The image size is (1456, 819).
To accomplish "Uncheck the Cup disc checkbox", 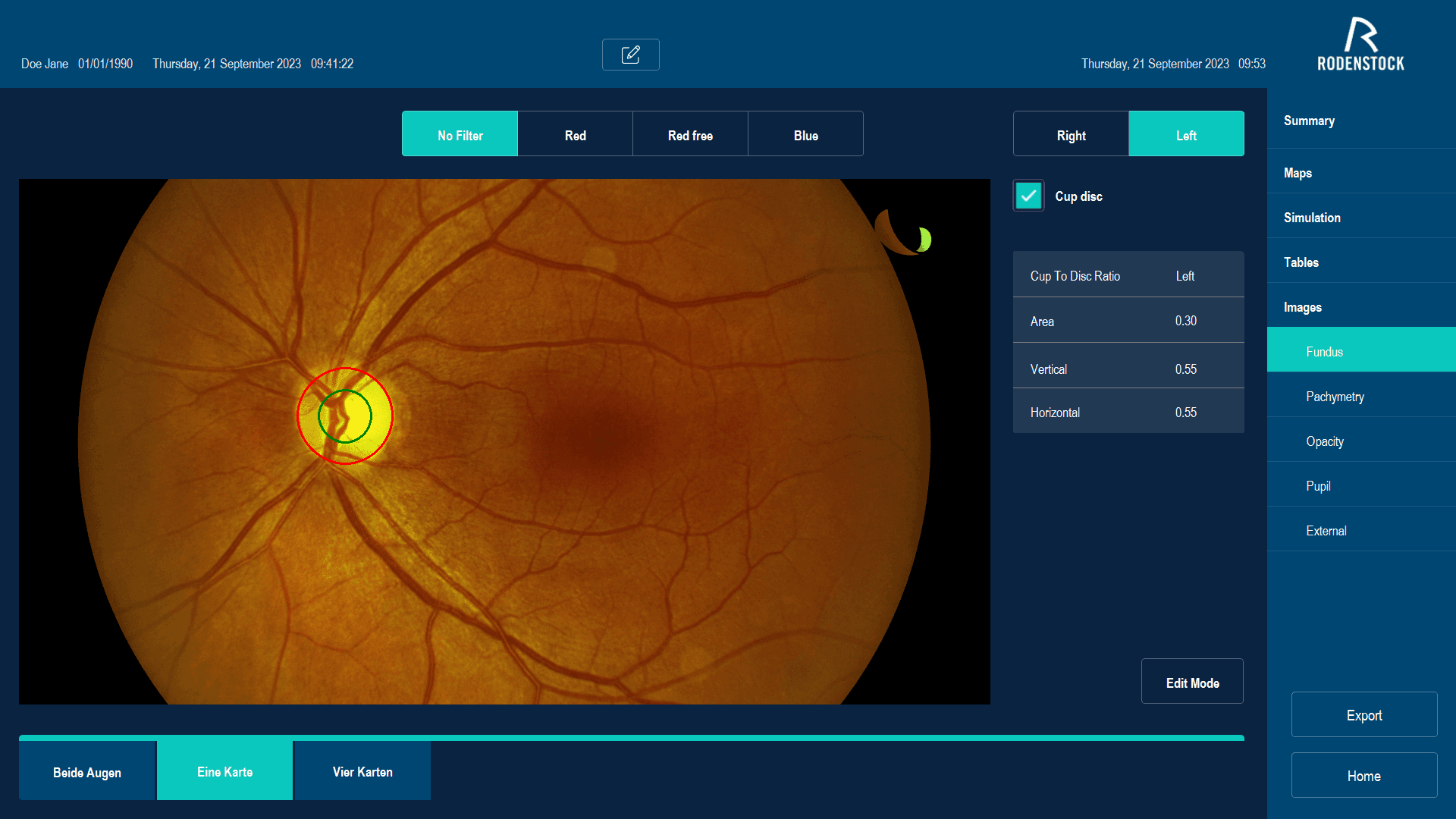I will (1028, 196).
